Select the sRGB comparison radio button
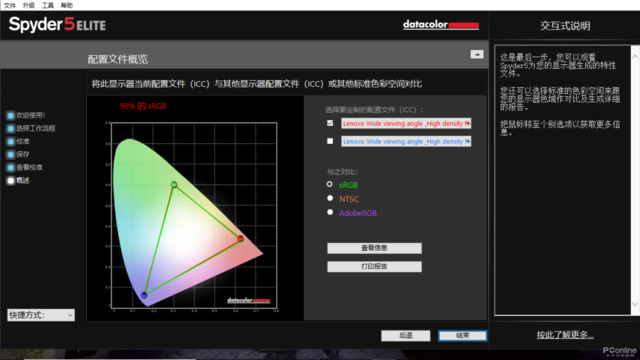The width and height of the screenshot is (640, 360). point(330,184)
